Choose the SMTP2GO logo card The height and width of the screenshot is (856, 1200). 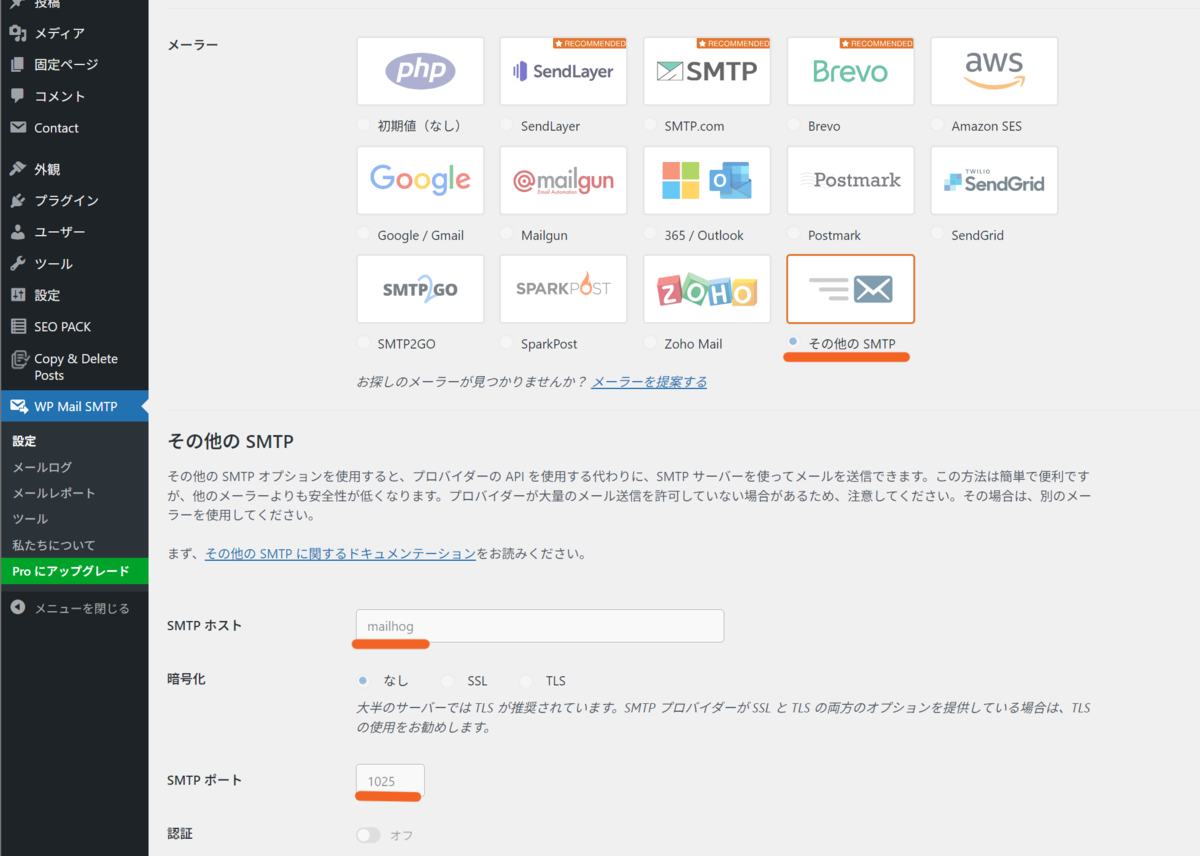click(420, 289)
